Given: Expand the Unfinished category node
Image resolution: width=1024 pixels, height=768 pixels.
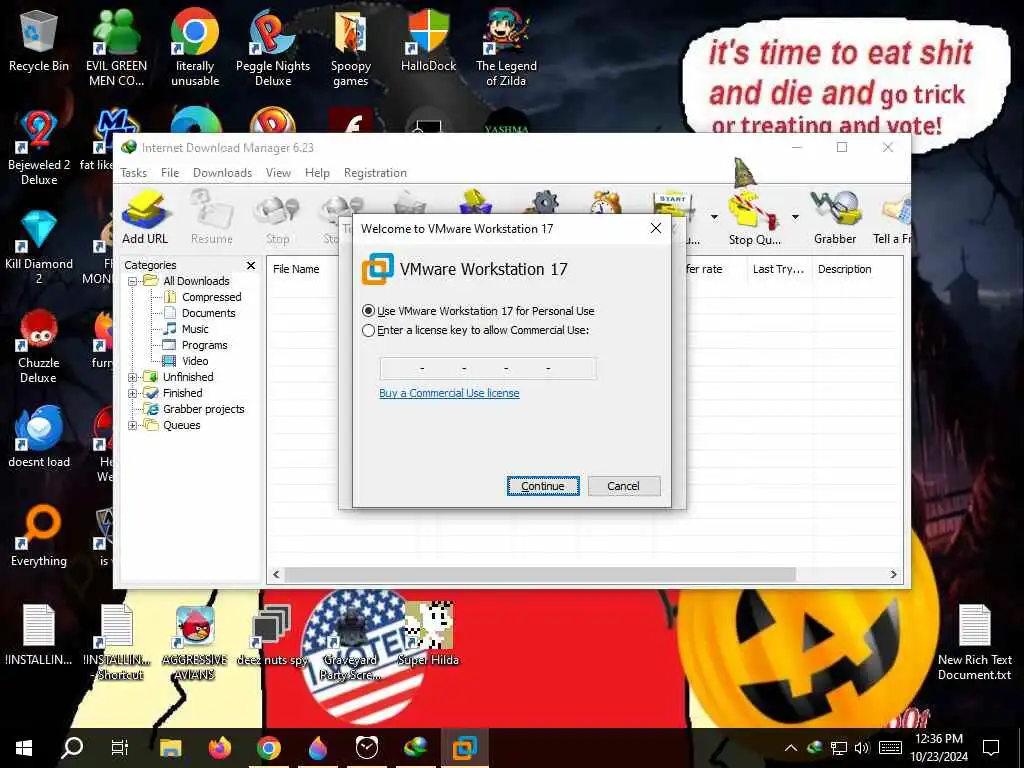Looking at the screenshot, I should (x=133, y=377).
